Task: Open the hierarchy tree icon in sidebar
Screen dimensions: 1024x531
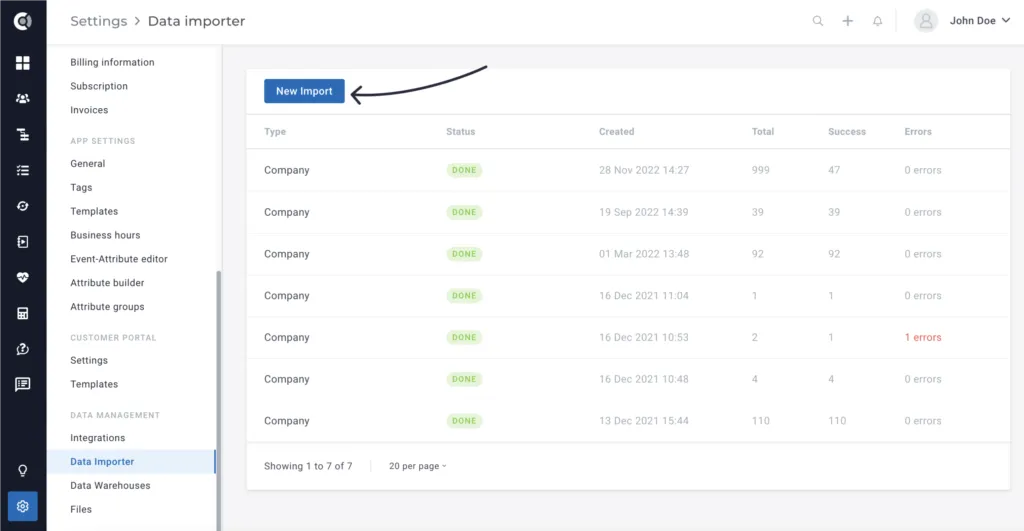Action: pyautogui.click(x=23, y=135)
